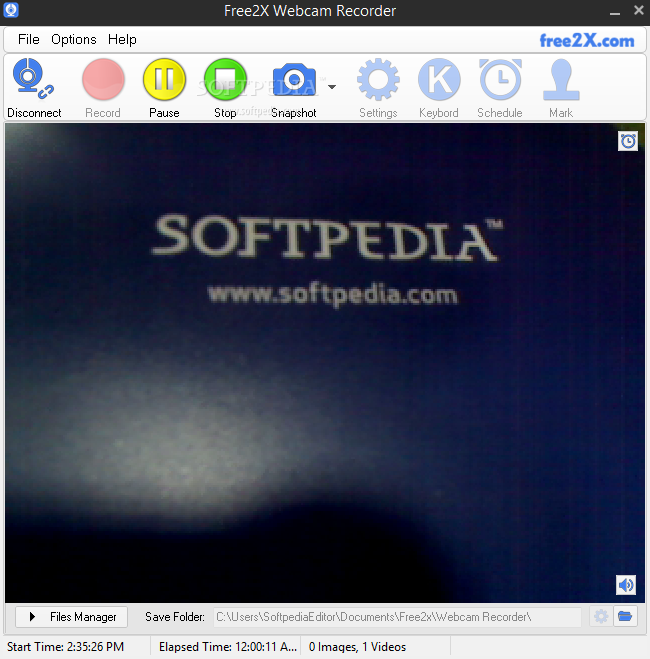Open the Options menu

pos(74,40)
